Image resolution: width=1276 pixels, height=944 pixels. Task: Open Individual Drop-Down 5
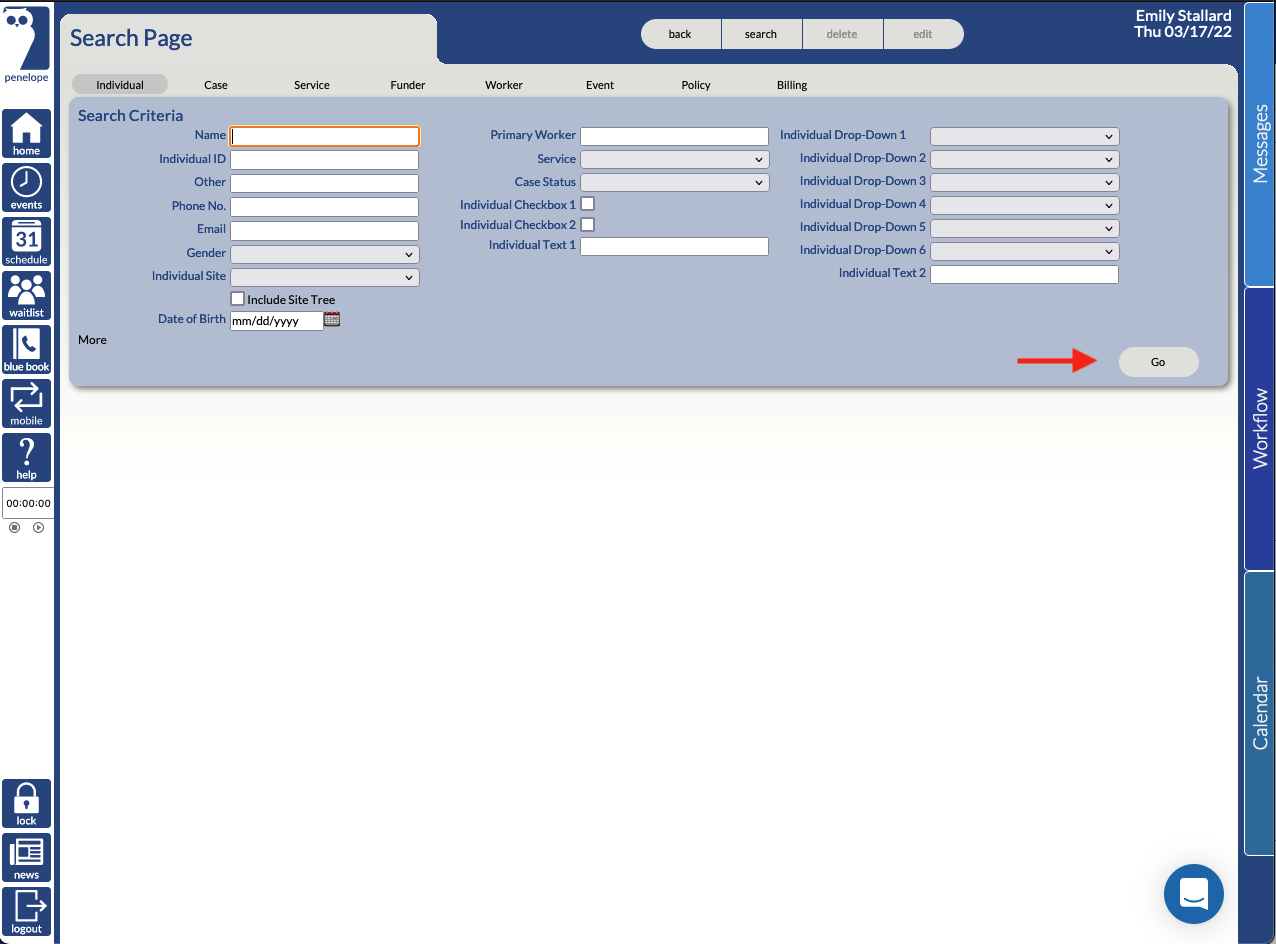[x=1024, y=228]
